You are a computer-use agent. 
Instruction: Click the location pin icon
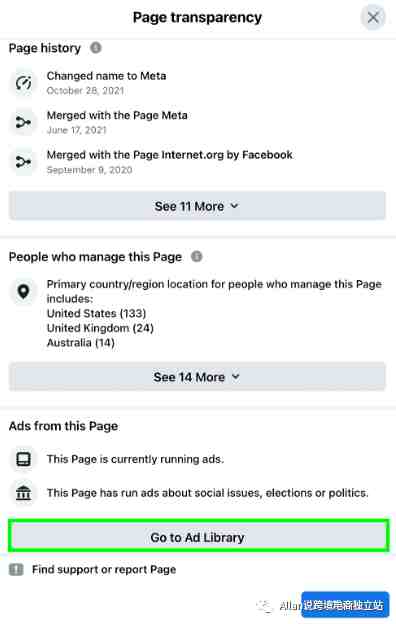click(23, 291)
